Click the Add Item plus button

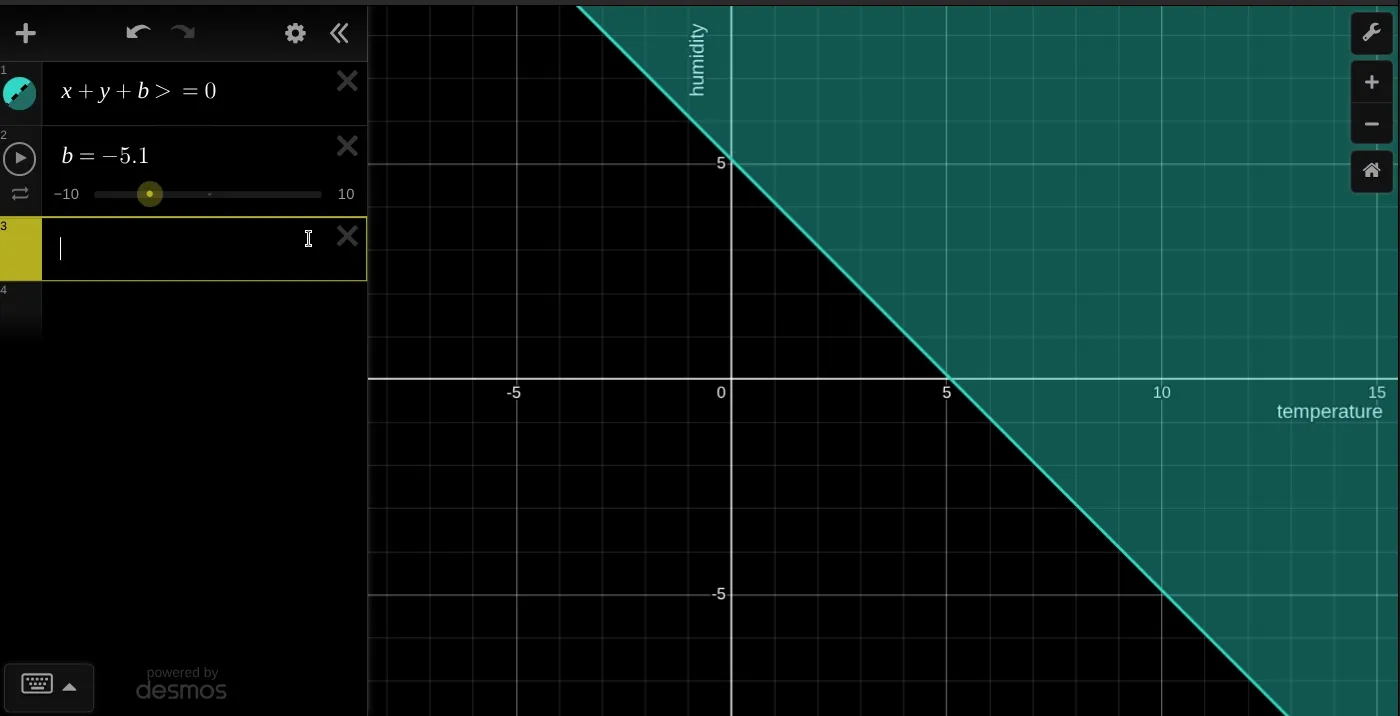[26, 34]
